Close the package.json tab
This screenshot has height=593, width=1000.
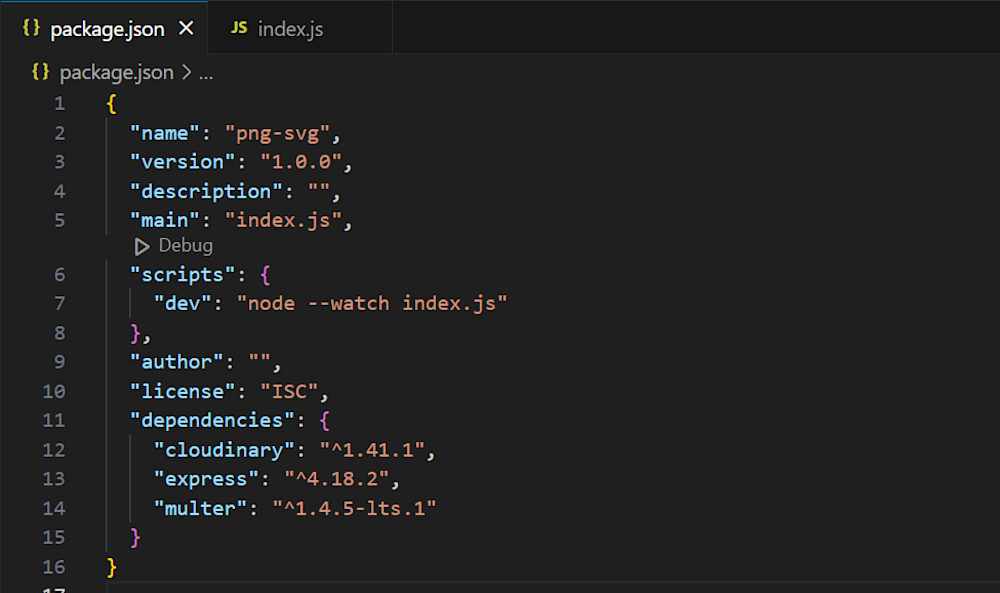pos(186,29)
